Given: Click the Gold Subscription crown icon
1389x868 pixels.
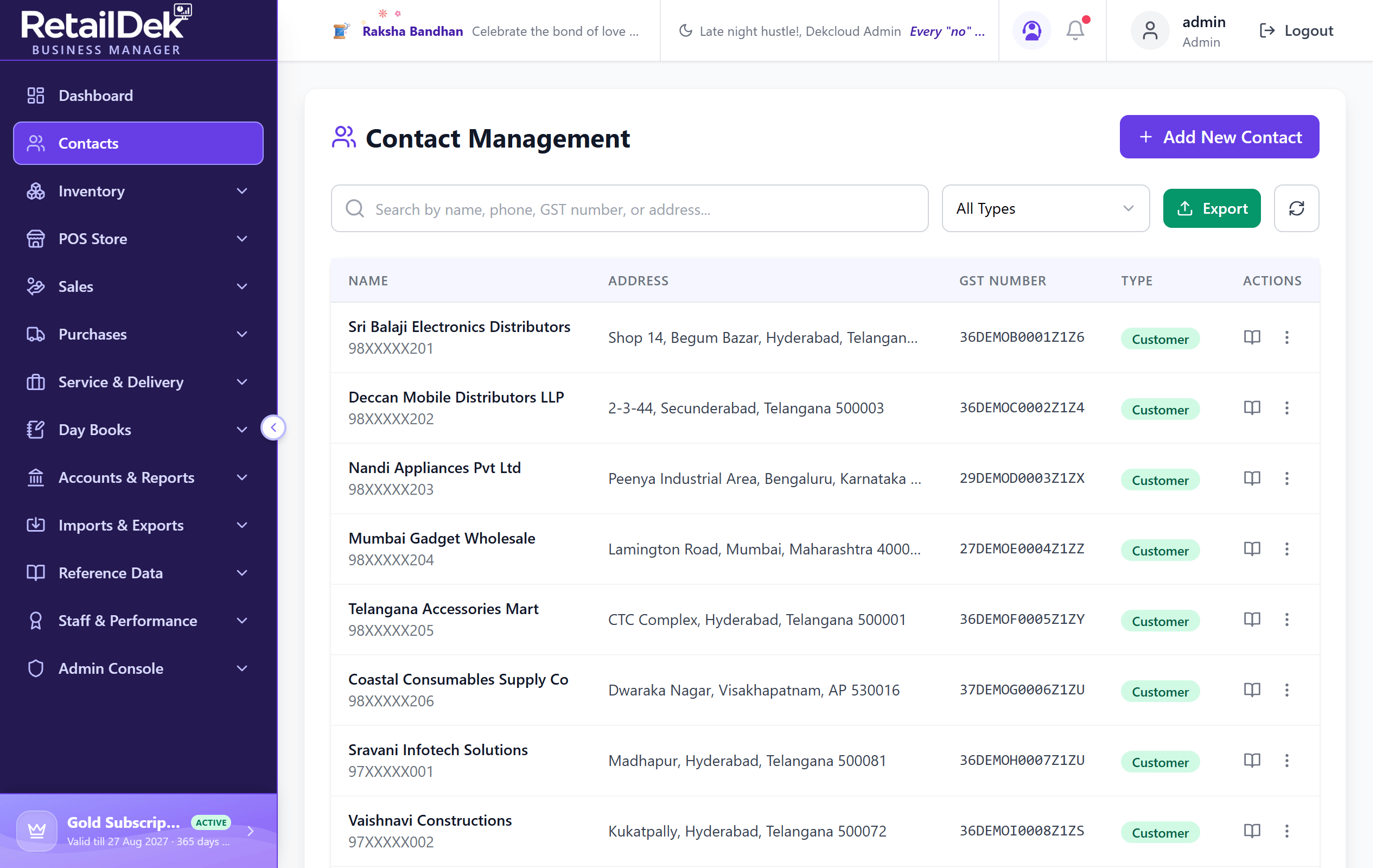Looking at the screenshot, I should click(x=37, y=830).
